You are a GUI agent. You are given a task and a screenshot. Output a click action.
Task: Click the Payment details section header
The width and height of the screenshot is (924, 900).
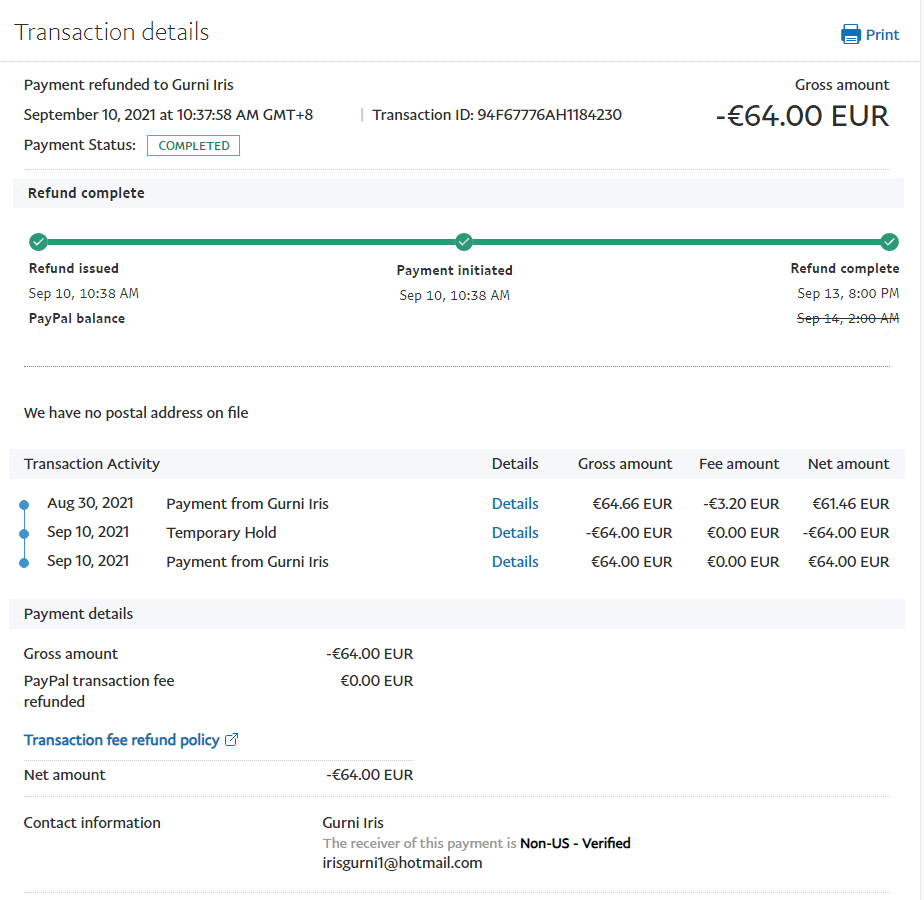point(78,614)
